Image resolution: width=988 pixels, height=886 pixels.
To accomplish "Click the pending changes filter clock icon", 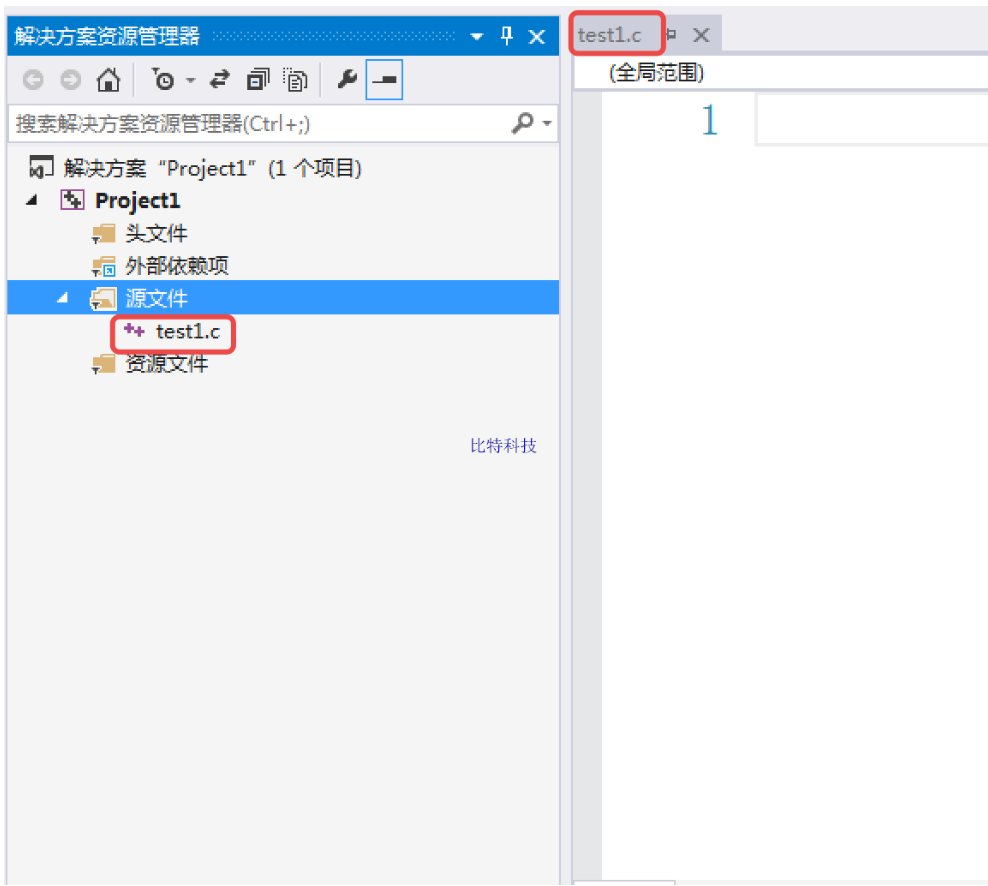I will click(x=163, y=80).
